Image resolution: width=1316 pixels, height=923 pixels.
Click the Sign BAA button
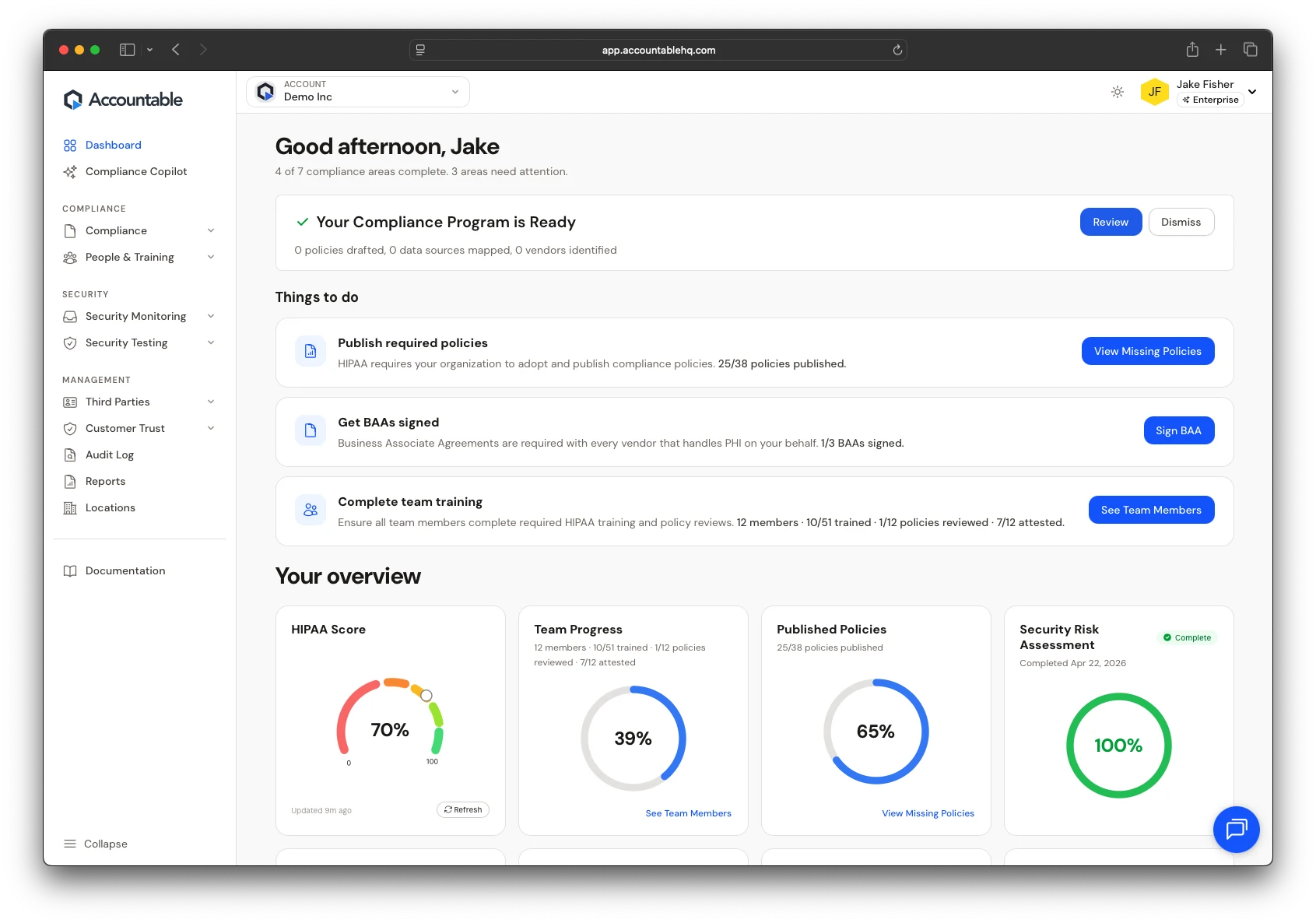coord(1179,430)
